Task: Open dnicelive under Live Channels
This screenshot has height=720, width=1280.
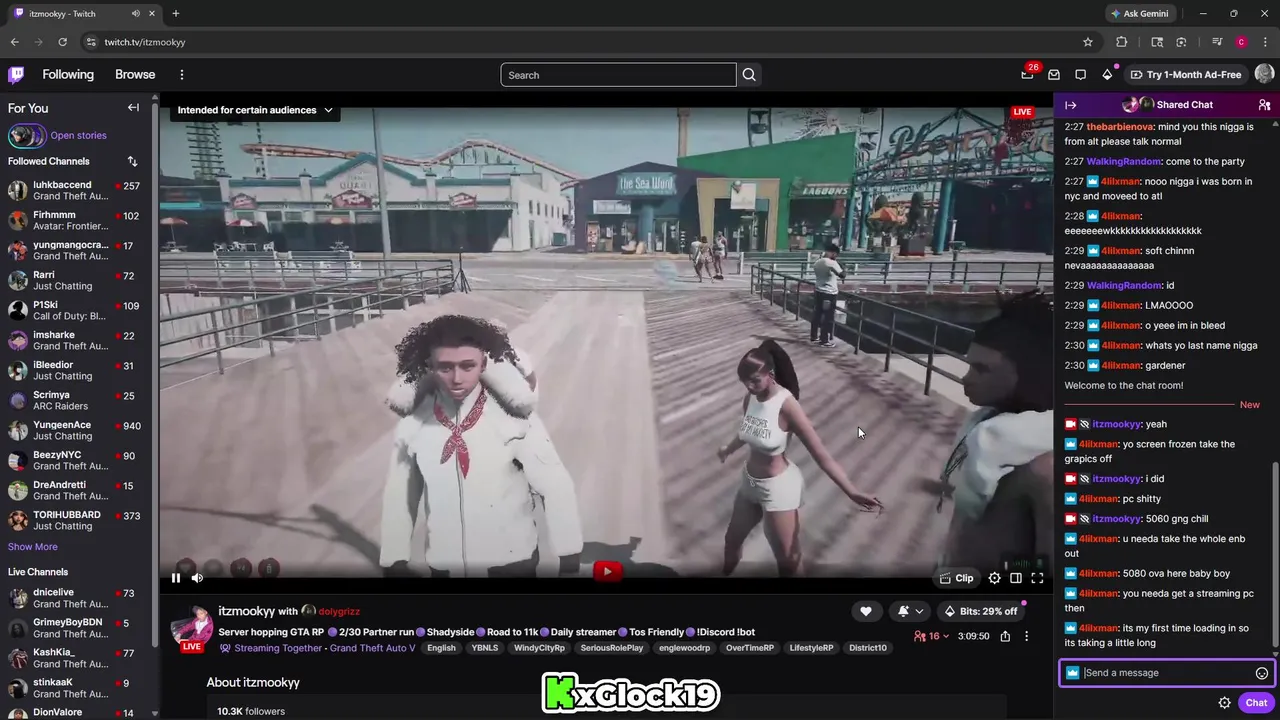Action: tap(75, 598)
